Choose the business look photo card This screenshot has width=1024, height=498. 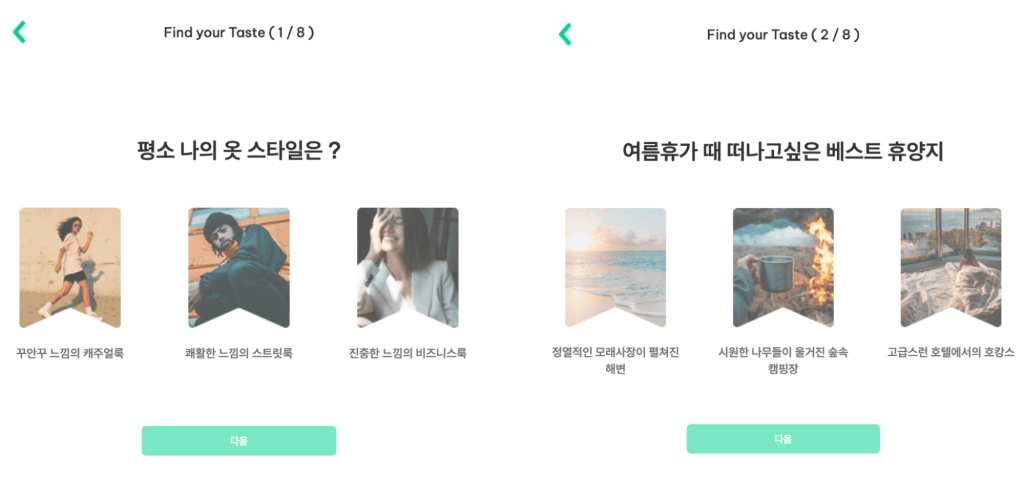coord(408,268)
